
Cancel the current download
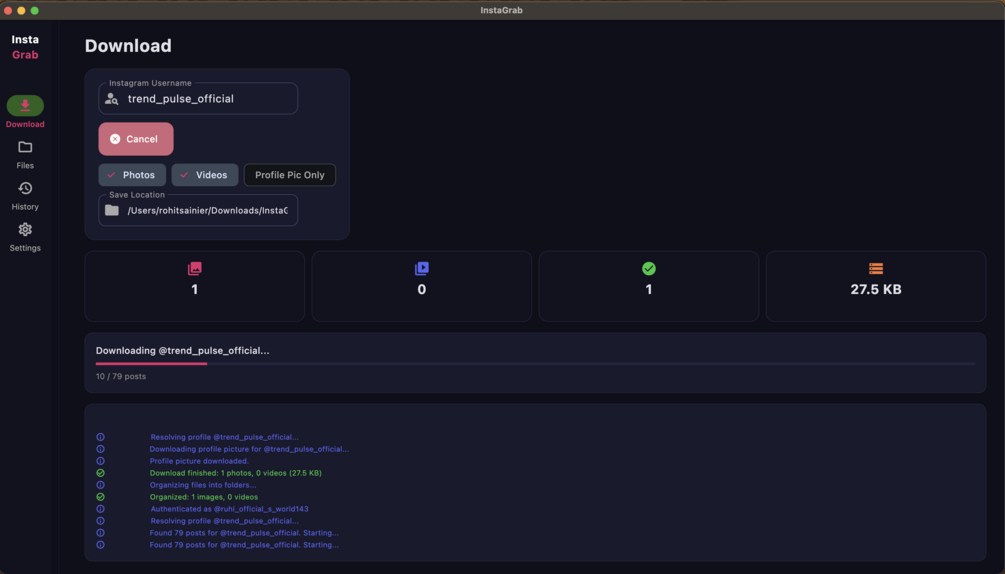136,139
